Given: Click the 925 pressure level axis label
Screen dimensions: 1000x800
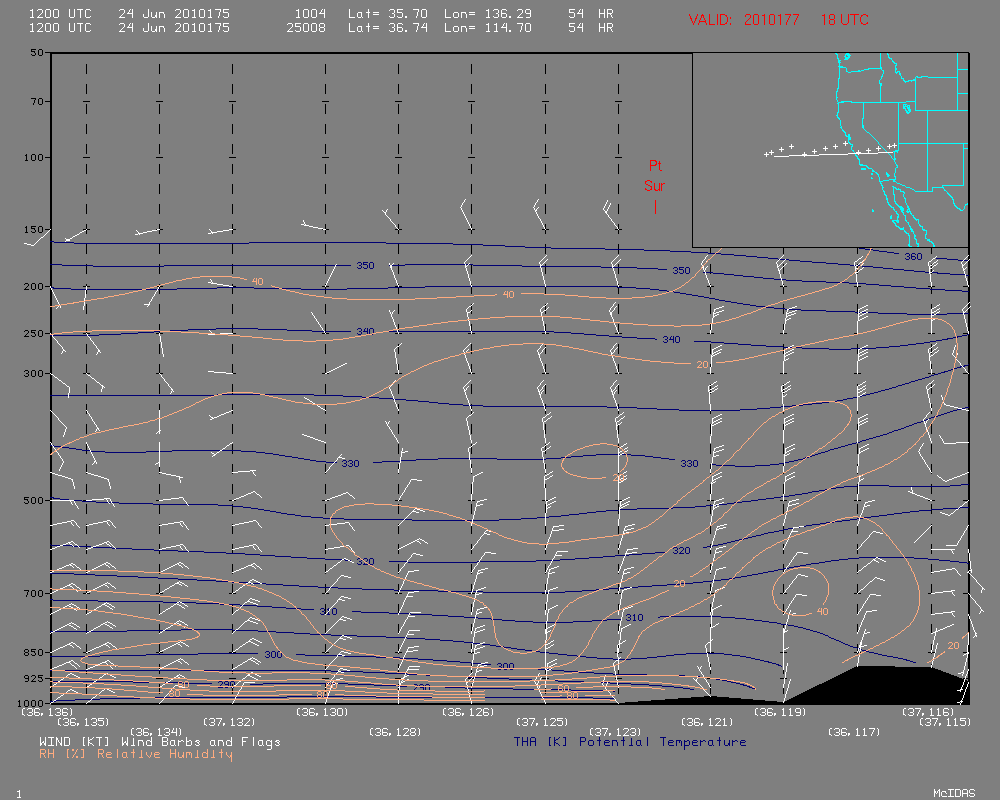Looking at the screenshot, I should click(x=34, y=678).
